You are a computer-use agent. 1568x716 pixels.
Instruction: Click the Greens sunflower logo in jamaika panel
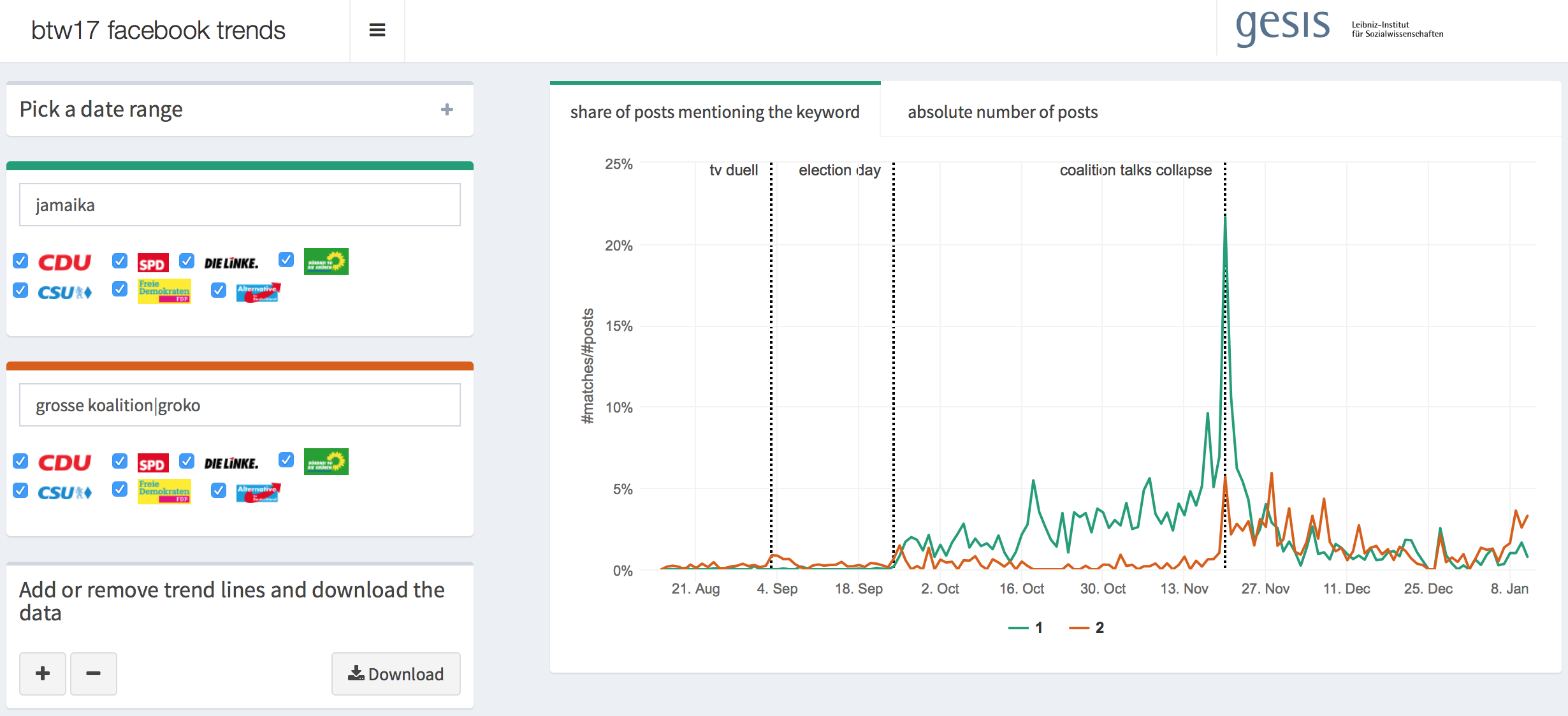click(x=326, y=261)
